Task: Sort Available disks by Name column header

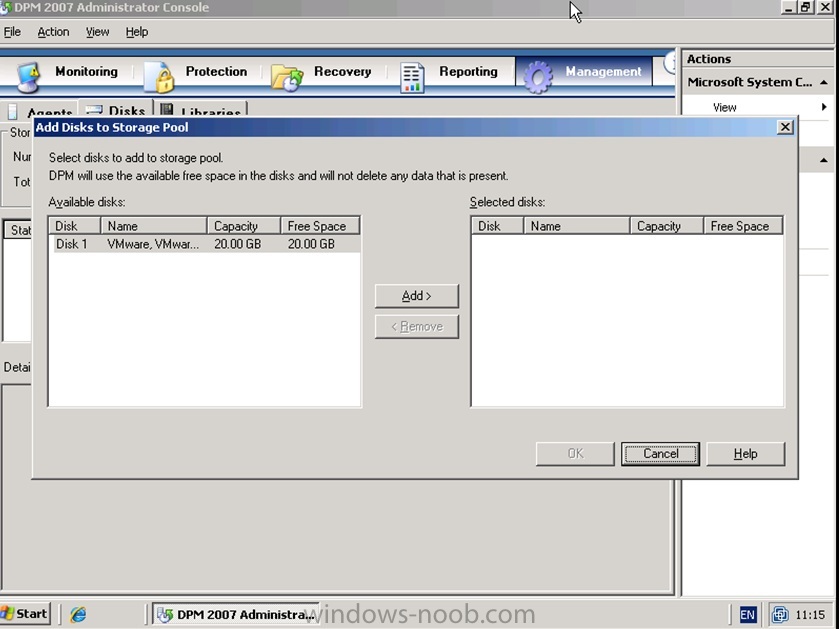Action: [x=154, y=226]
